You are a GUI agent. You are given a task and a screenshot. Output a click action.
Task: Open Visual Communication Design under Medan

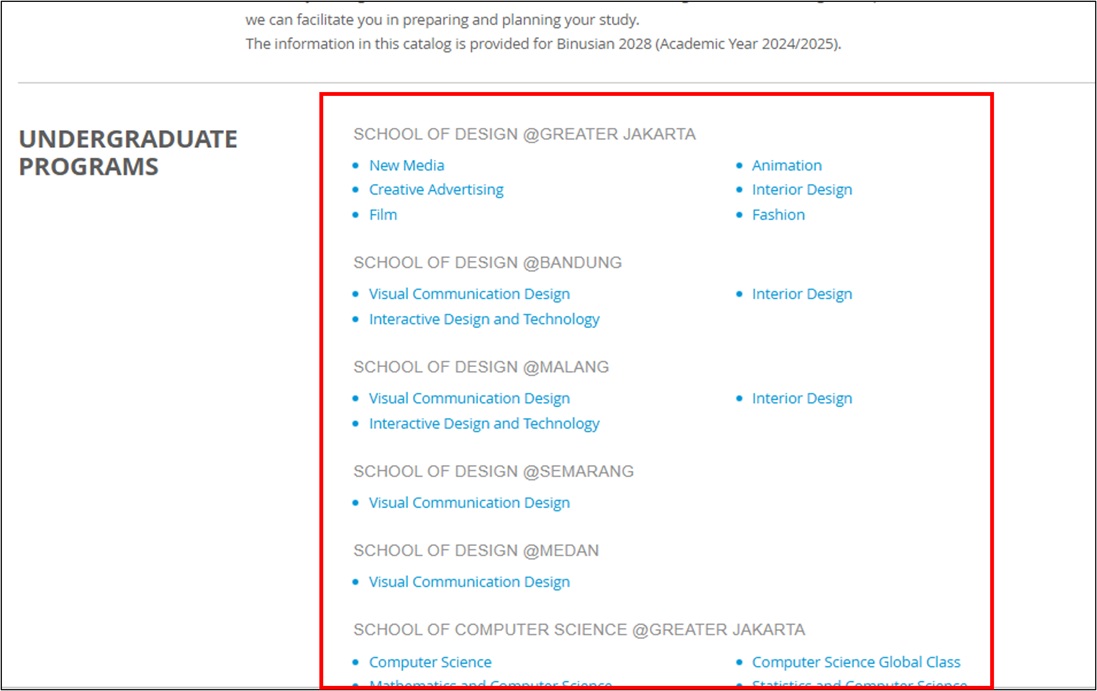click(469, 582)
